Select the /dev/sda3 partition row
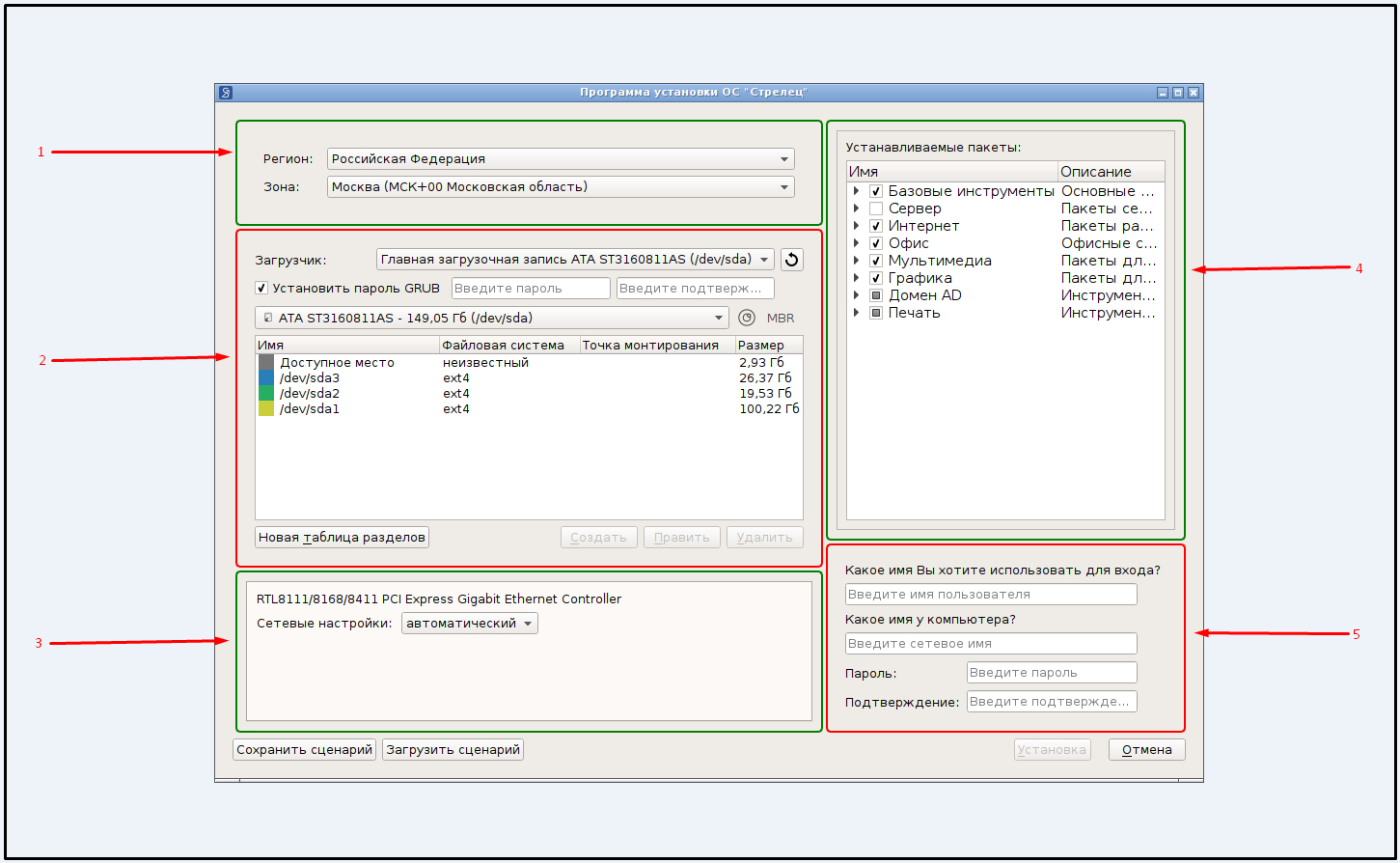This screenshot has height=863, width=1400. [529, 377]
